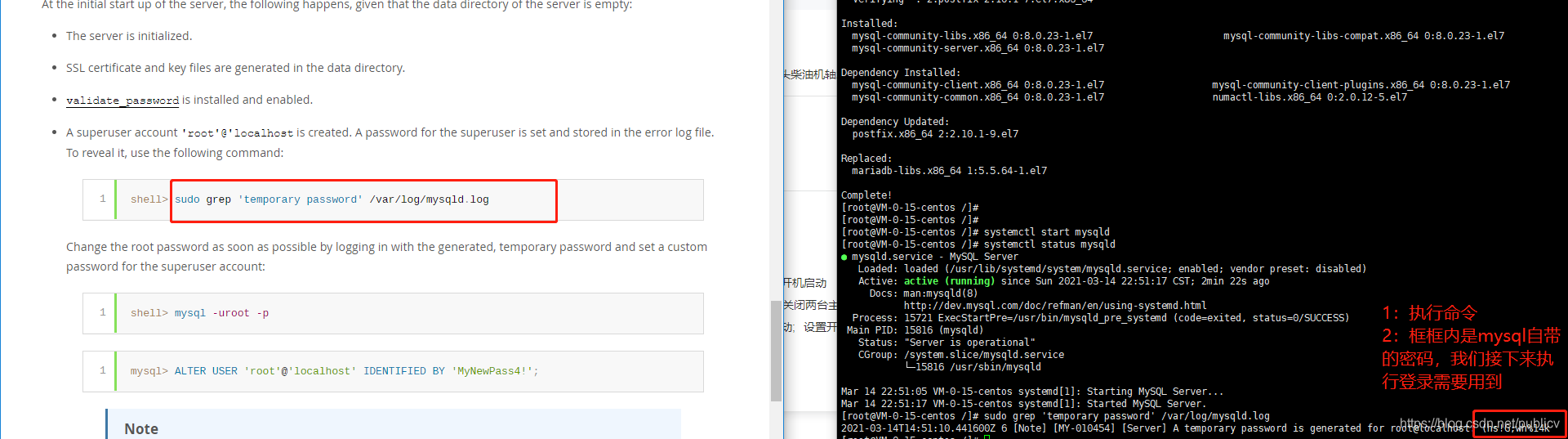The image size is (1568, 439).
Task: Click line number 1 of the grep code block
Action: [103, 199]
